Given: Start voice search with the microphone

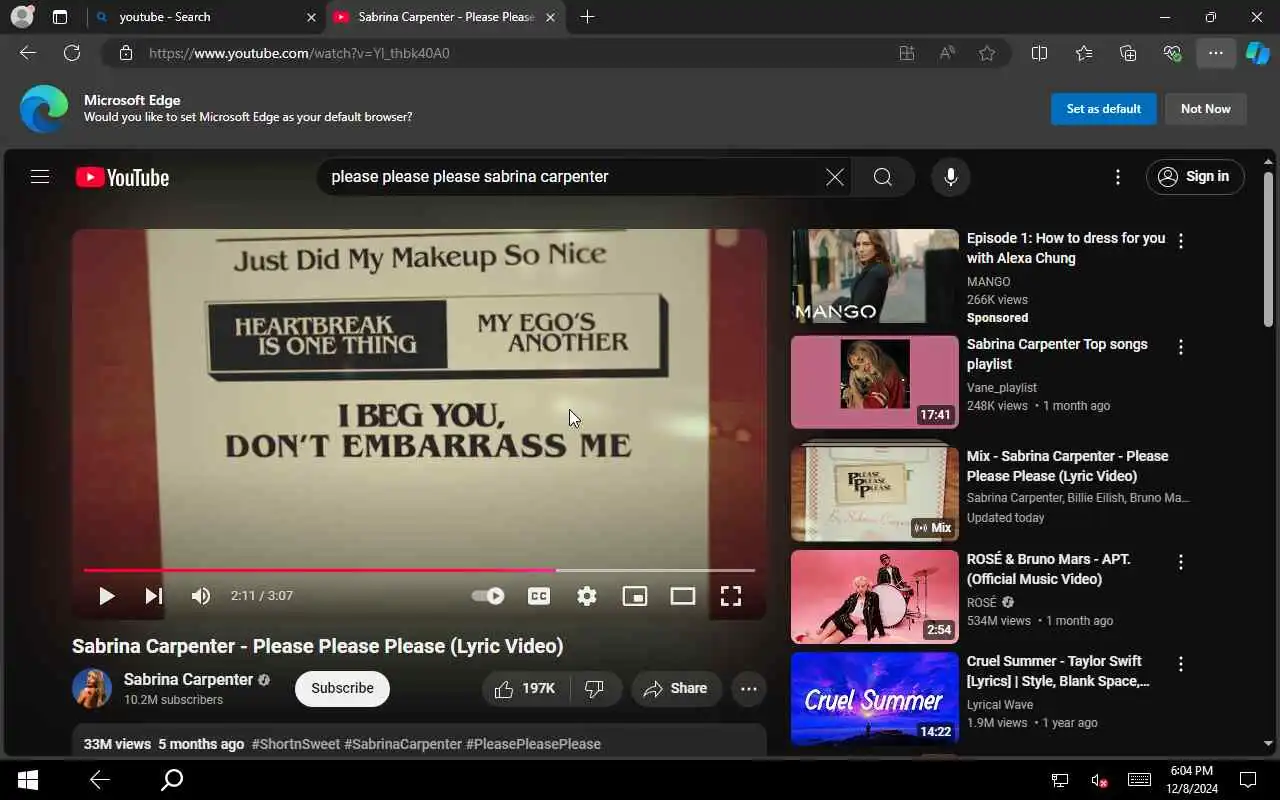Looking at the screenshot, I should pos(950,177).
